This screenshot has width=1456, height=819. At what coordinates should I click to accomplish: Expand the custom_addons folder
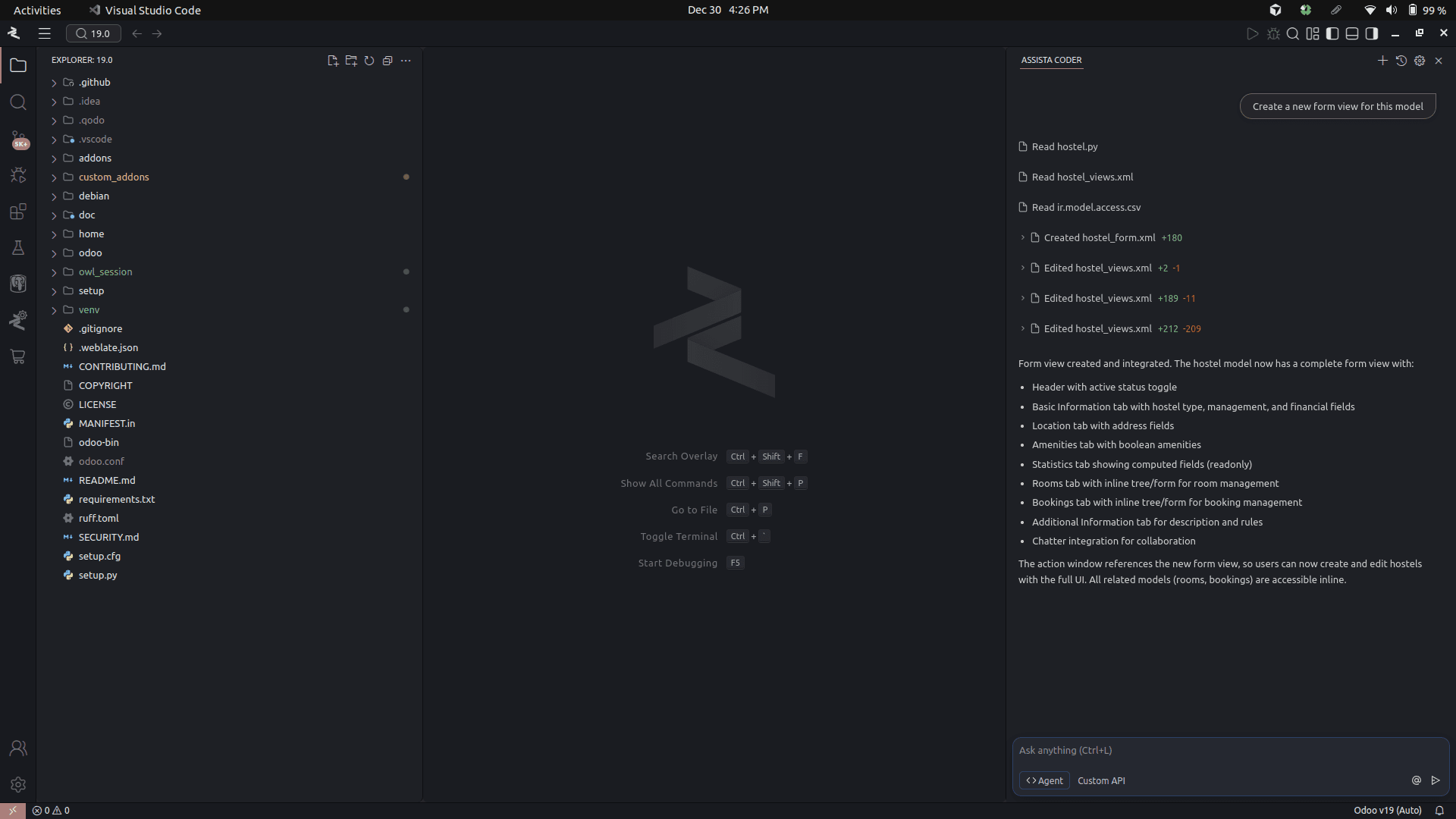coord(114,177)
